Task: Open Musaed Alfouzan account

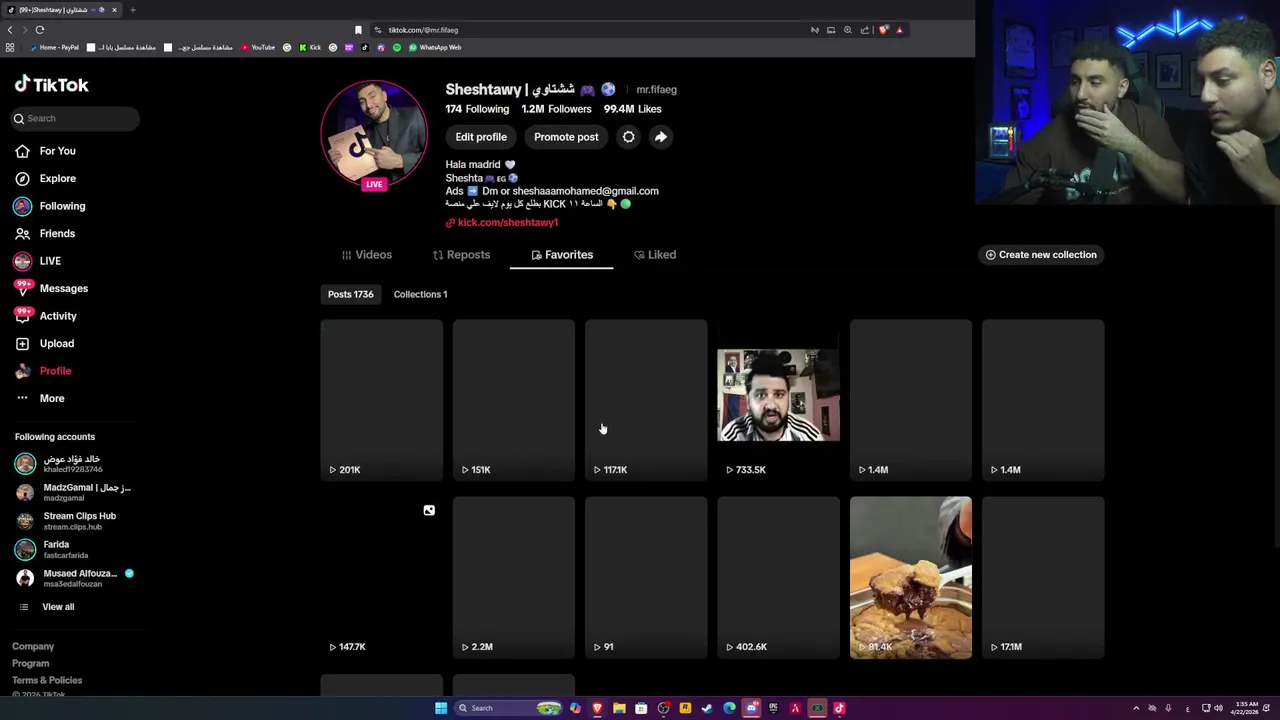Action: 75,578
